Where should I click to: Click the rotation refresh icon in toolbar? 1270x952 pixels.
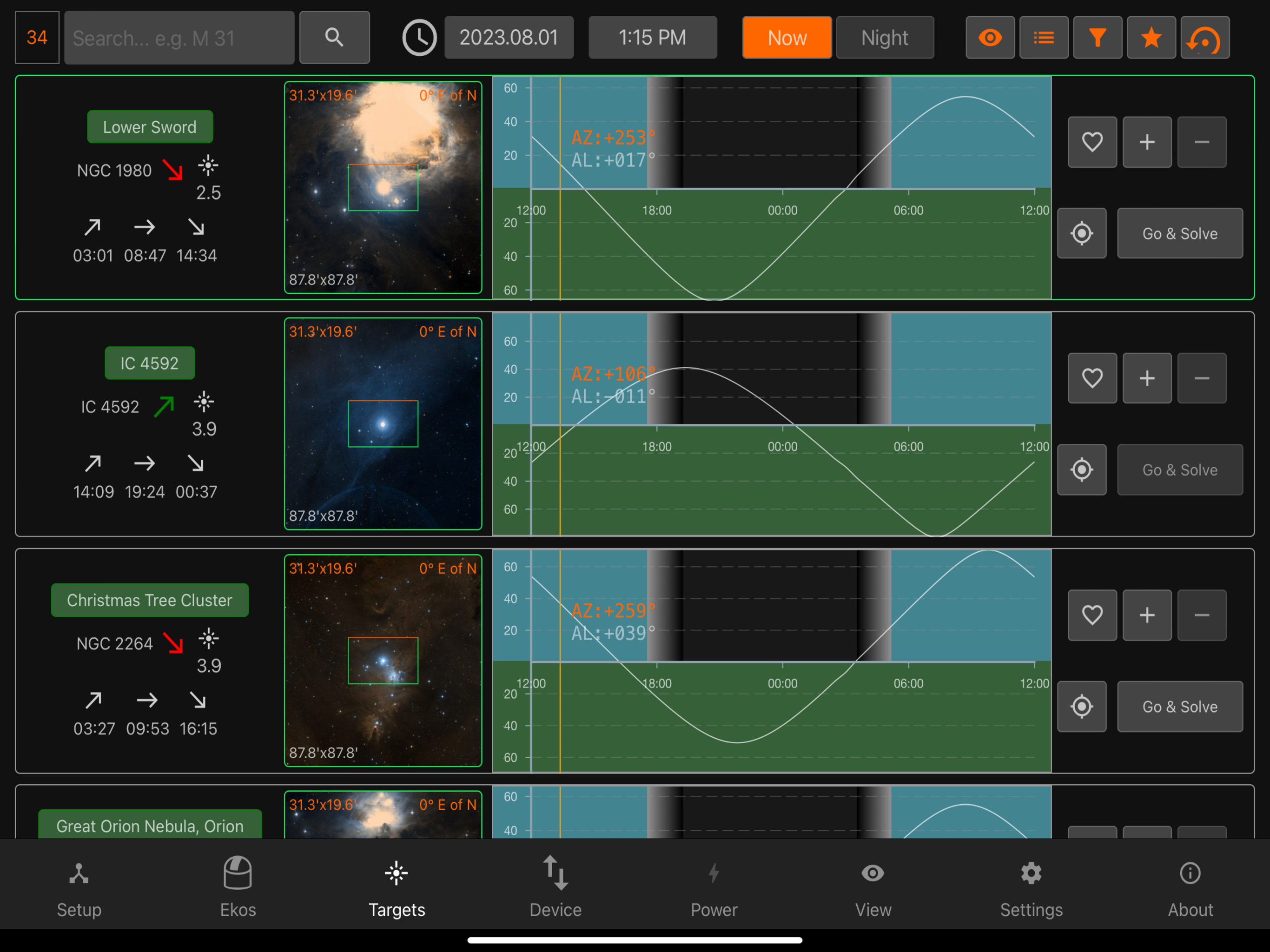(1204, 38)
